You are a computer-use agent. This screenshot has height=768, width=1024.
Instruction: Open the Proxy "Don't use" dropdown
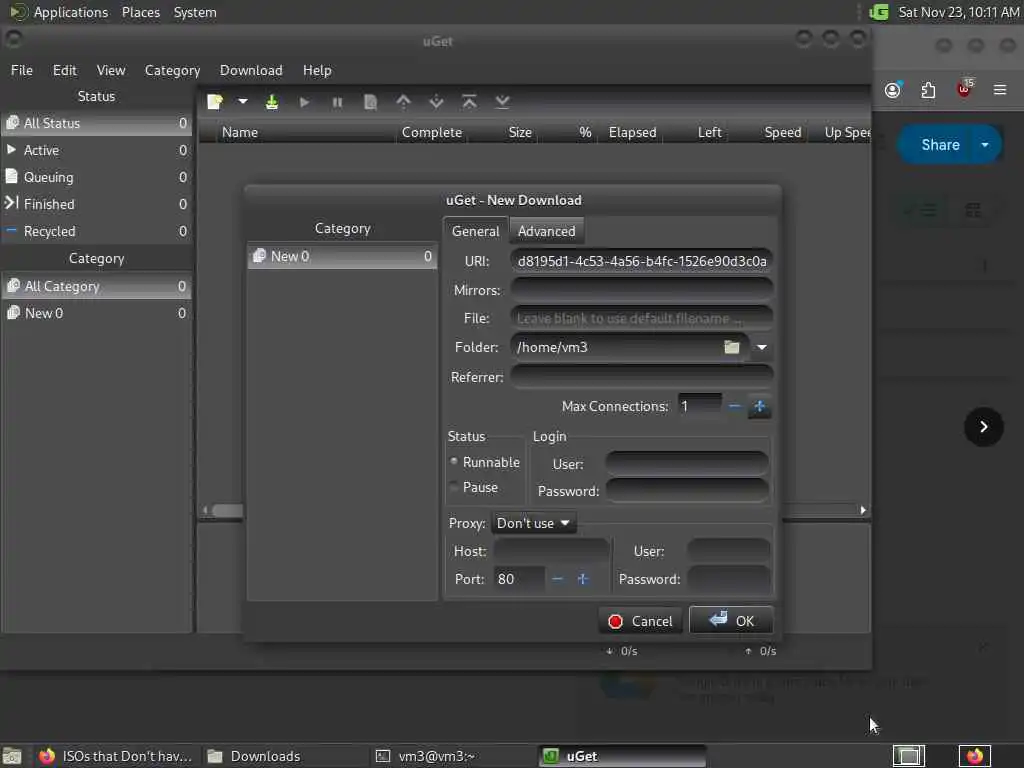(x=534, y=523)
